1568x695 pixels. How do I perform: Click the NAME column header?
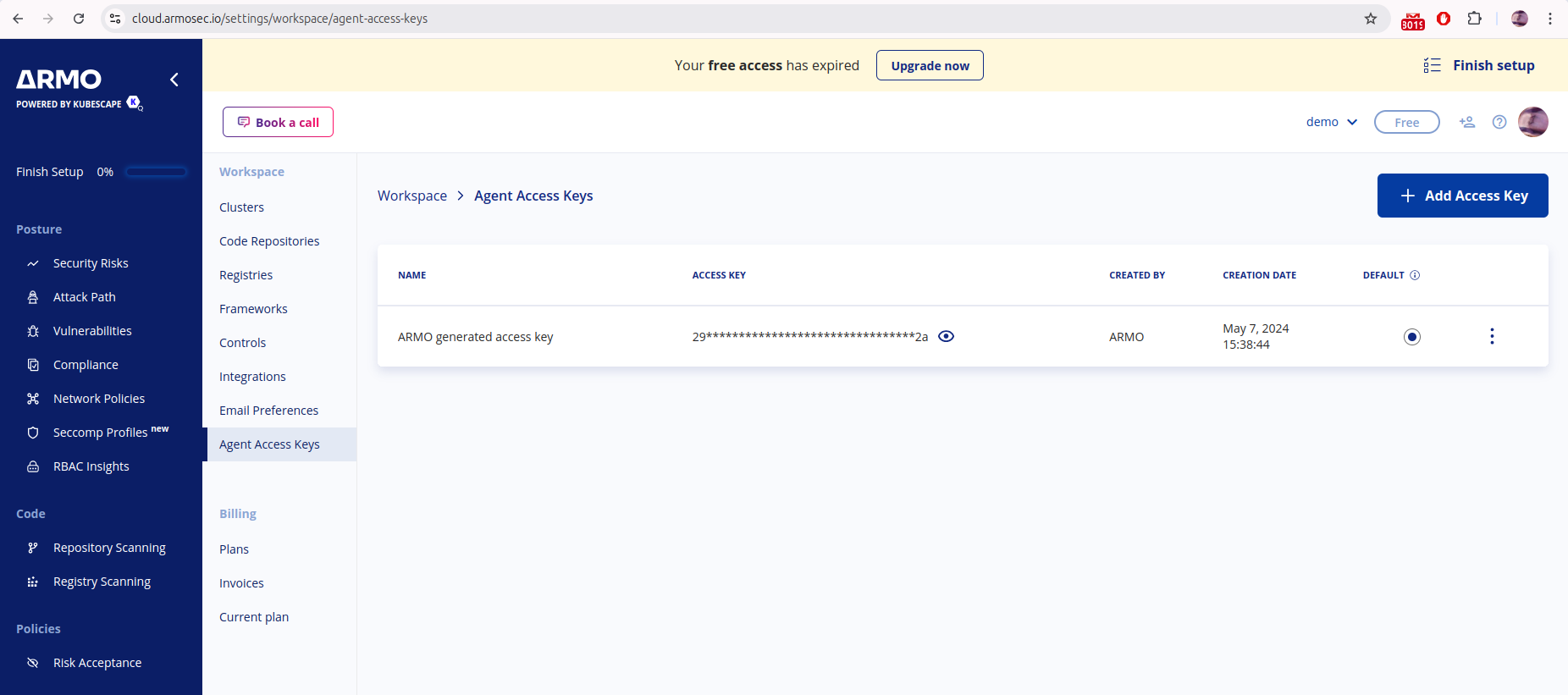click(x=412, y=275)
